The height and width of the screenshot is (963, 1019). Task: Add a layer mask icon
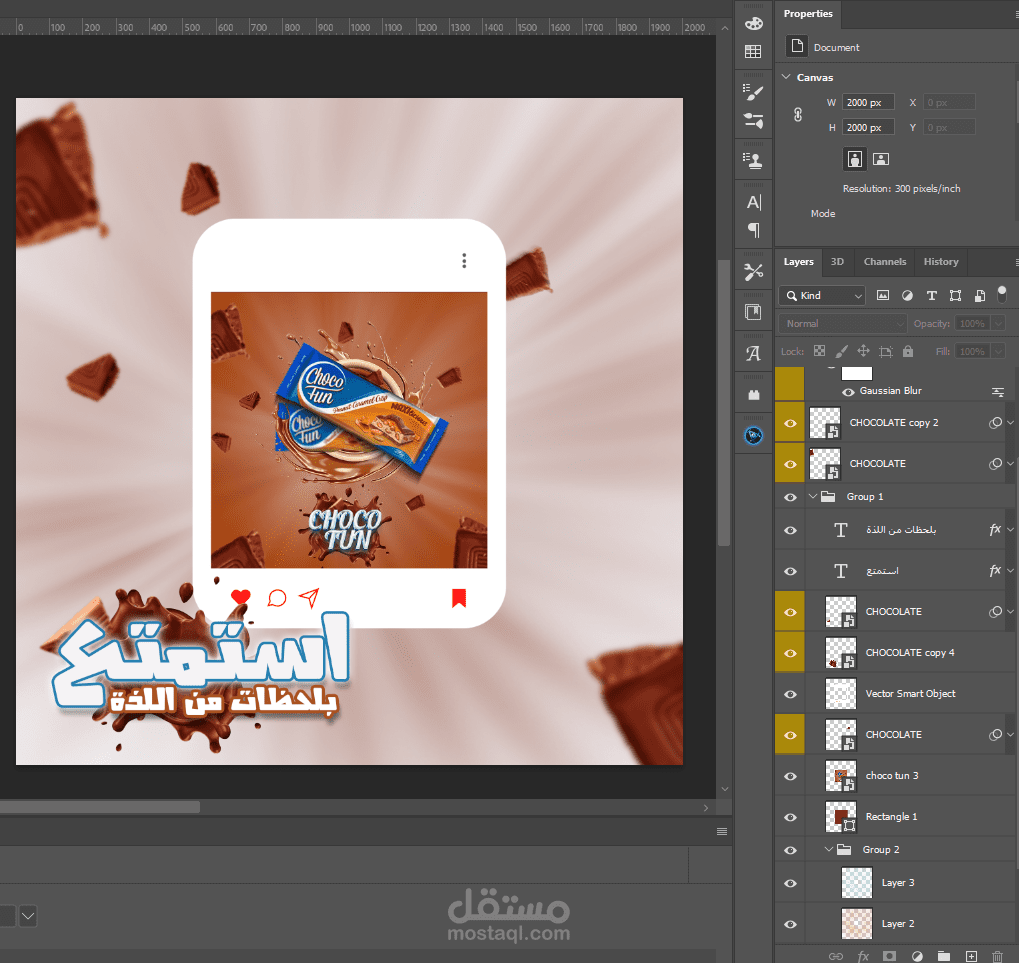890,956
